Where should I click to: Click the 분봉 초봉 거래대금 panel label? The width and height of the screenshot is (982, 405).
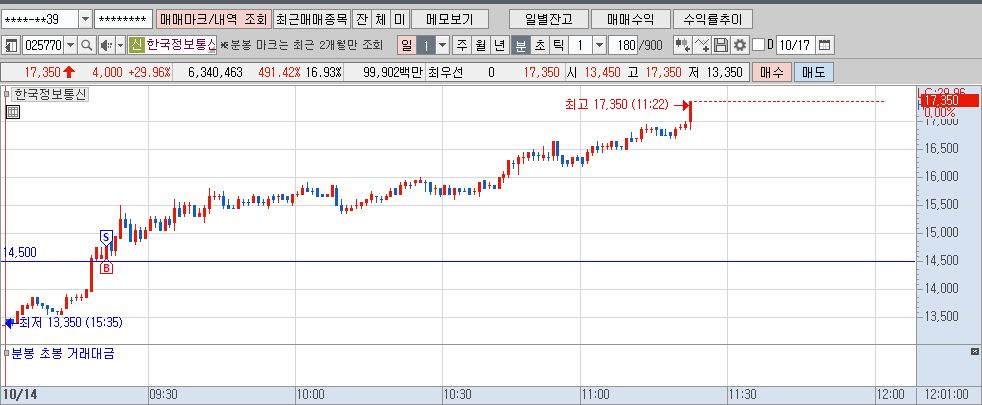[63, 354]
